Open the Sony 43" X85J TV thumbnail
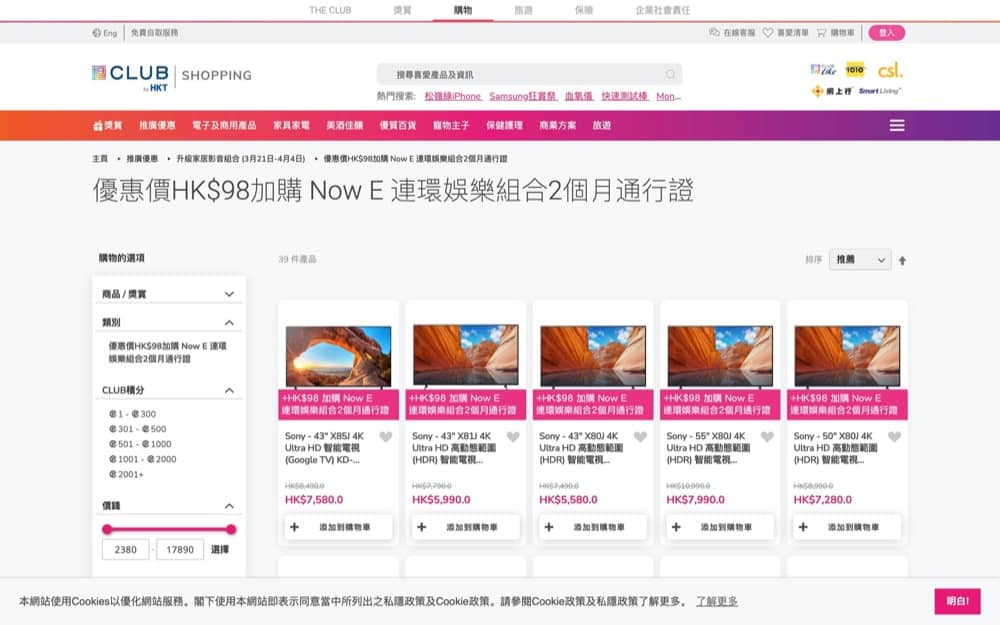The image size is (1000, 625). pyautogui.click(x=338, y=356)
